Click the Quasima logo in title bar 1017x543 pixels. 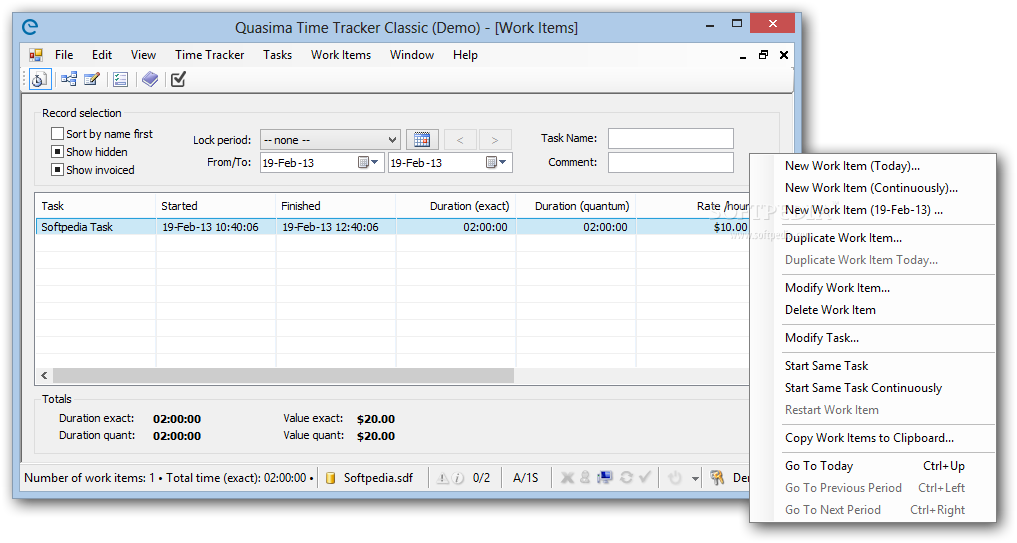pos(30,27)
